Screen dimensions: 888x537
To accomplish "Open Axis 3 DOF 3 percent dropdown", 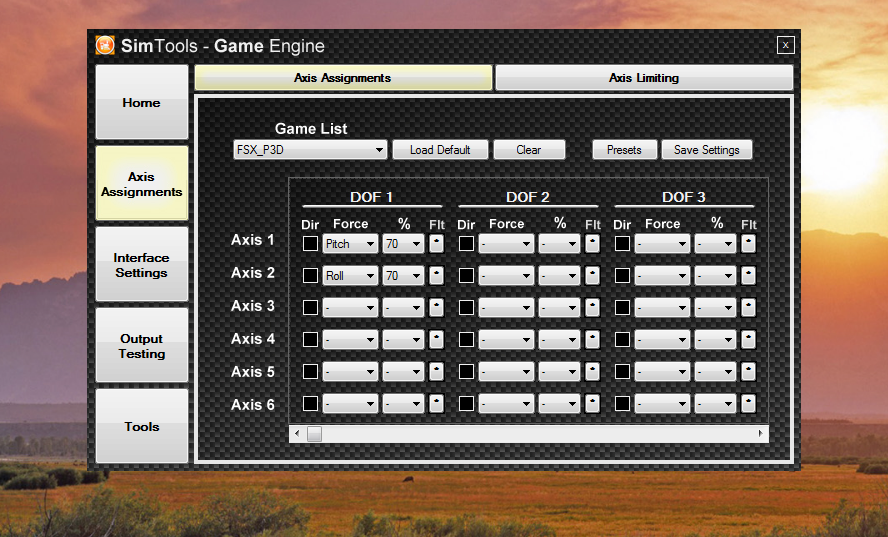I will click(x=715, y=307).
